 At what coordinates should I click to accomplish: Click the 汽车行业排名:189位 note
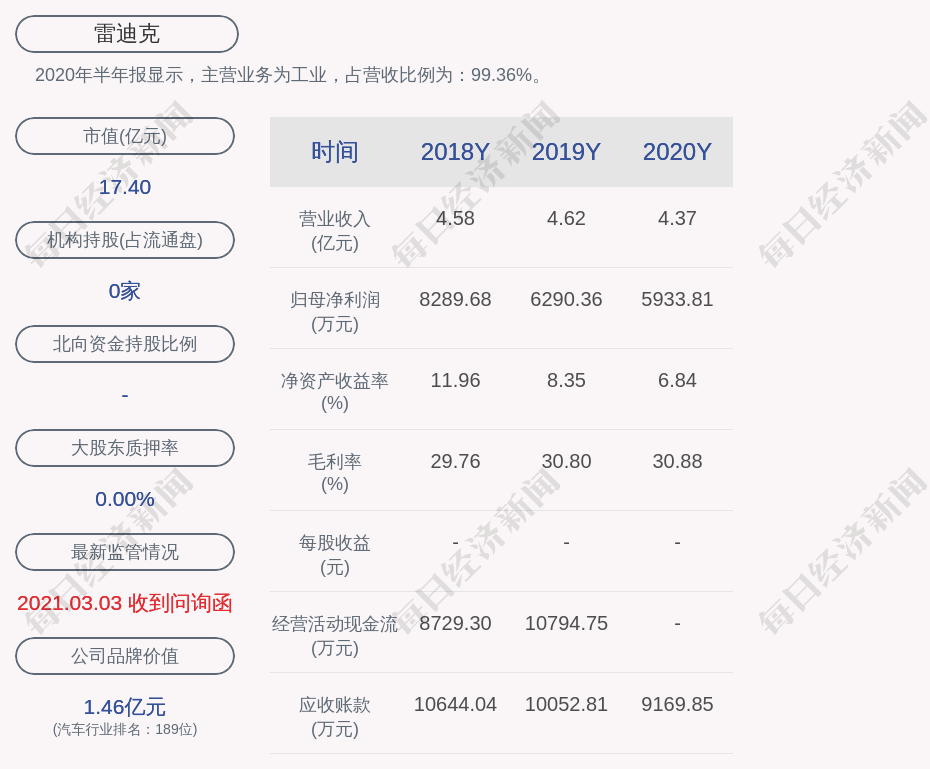tap(125, 729)
